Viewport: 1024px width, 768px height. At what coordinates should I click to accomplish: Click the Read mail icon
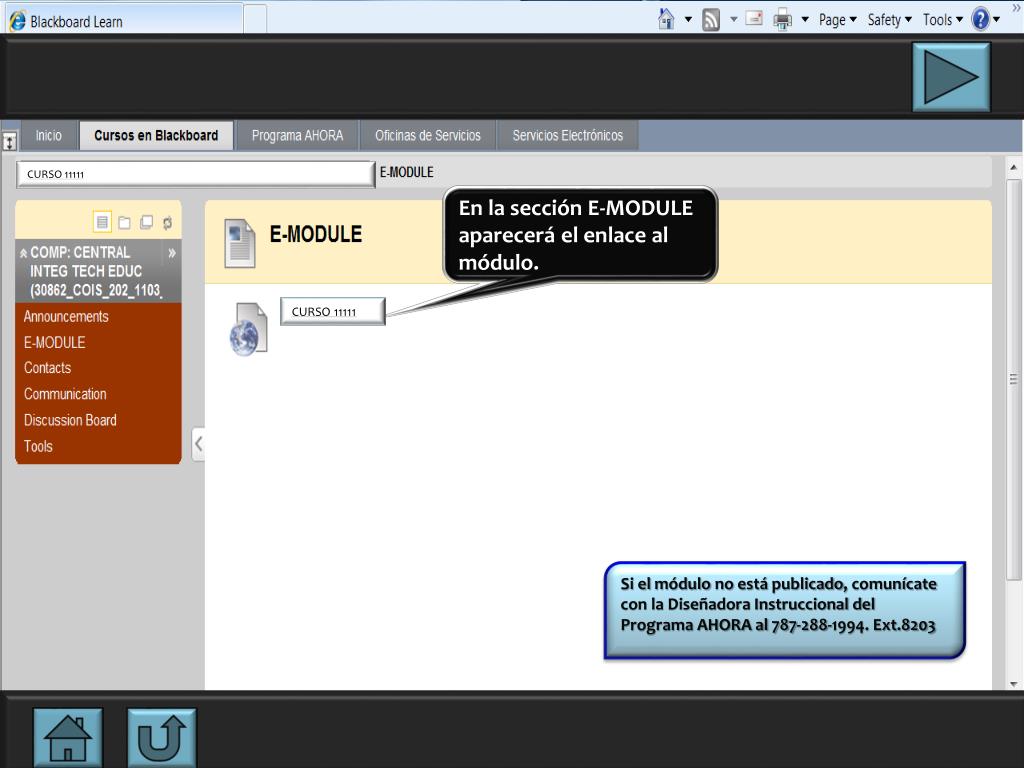point(754,19)
